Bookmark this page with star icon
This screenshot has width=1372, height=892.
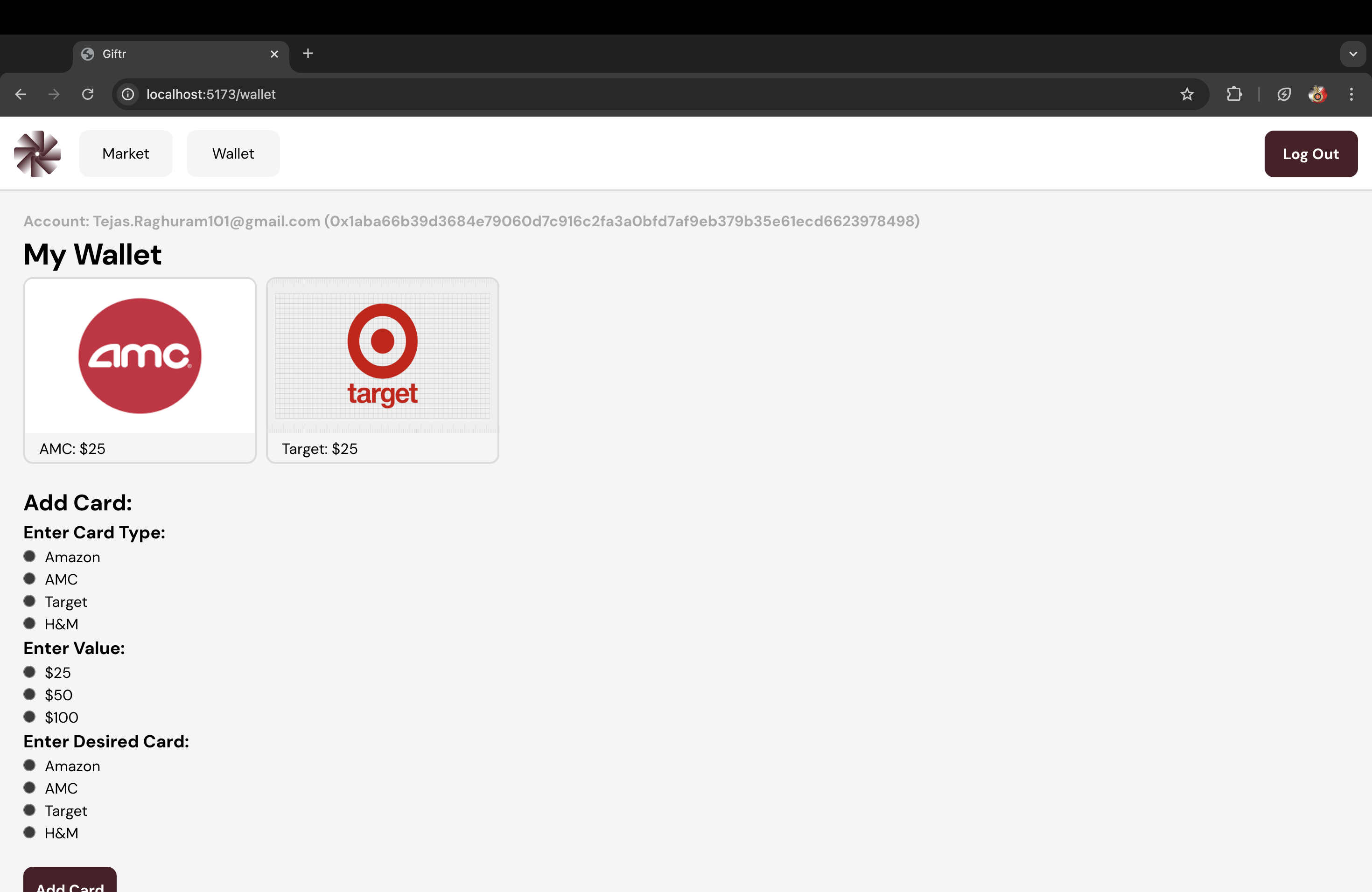1186,94
